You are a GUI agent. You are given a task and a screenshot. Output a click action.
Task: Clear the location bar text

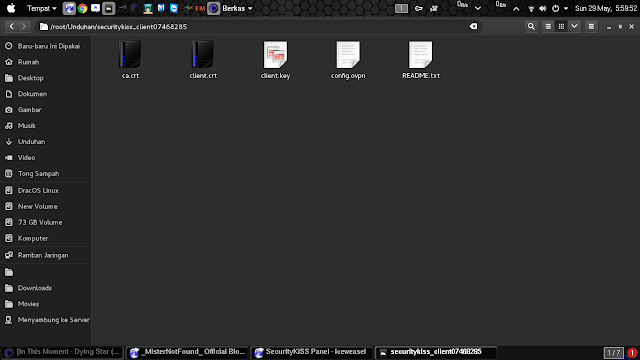(473, 27)
